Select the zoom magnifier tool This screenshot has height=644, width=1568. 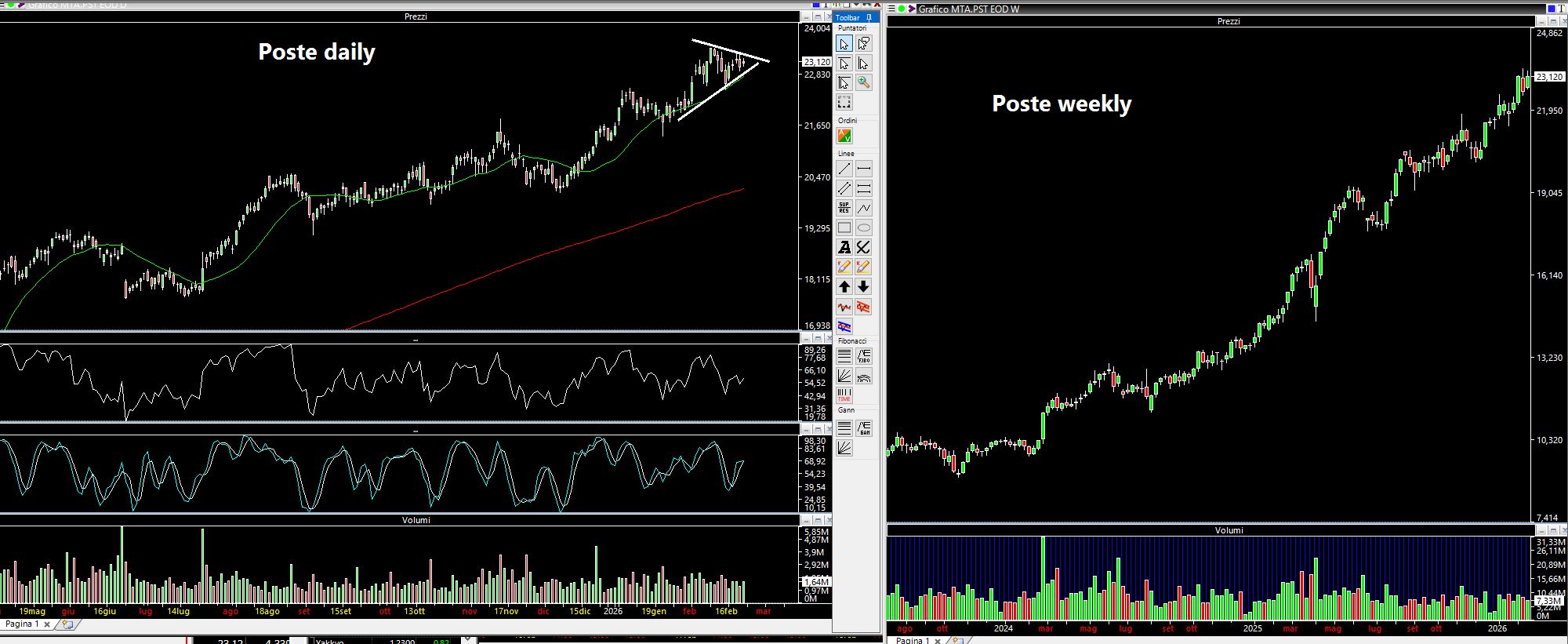[863, 82]
